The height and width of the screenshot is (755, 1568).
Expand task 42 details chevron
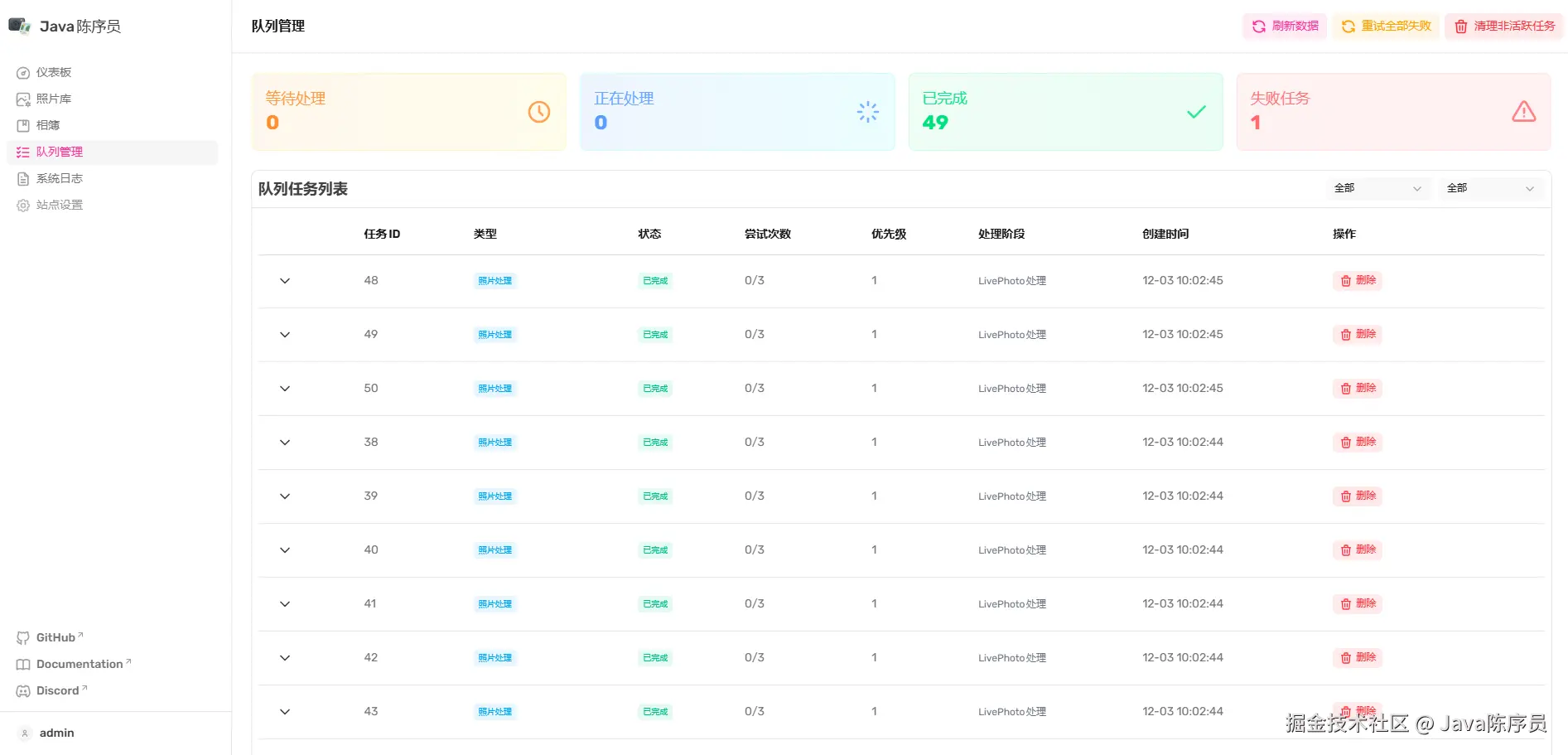point(285,658)
